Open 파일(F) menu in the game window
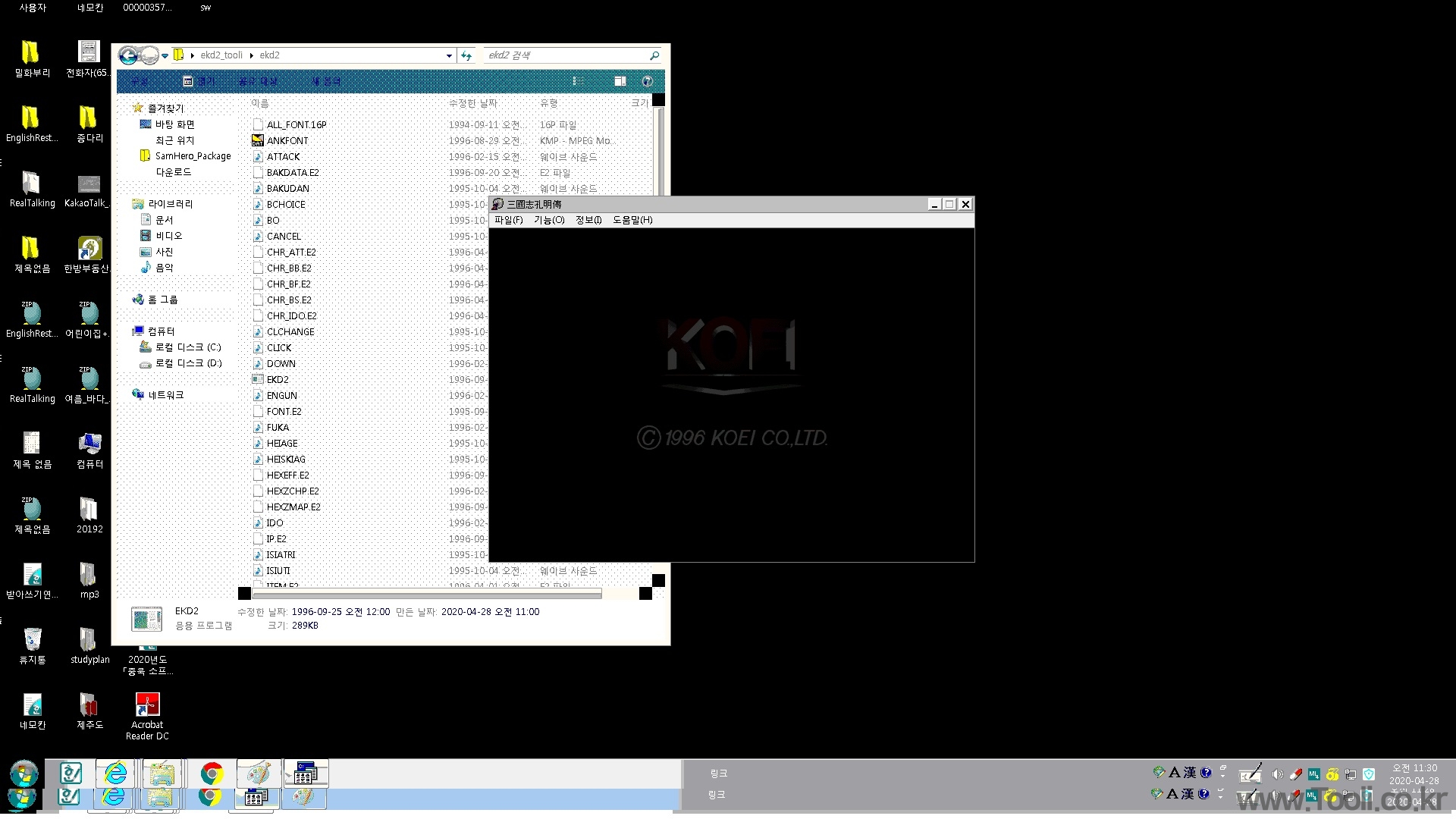The image size is (1456, 819). click(509, 220)
